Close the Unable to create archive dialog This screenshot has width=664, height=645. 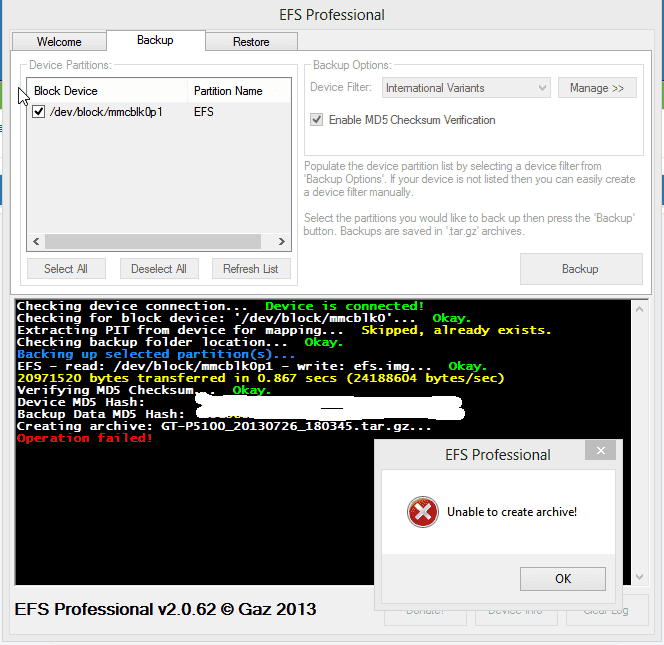[600, 450]
